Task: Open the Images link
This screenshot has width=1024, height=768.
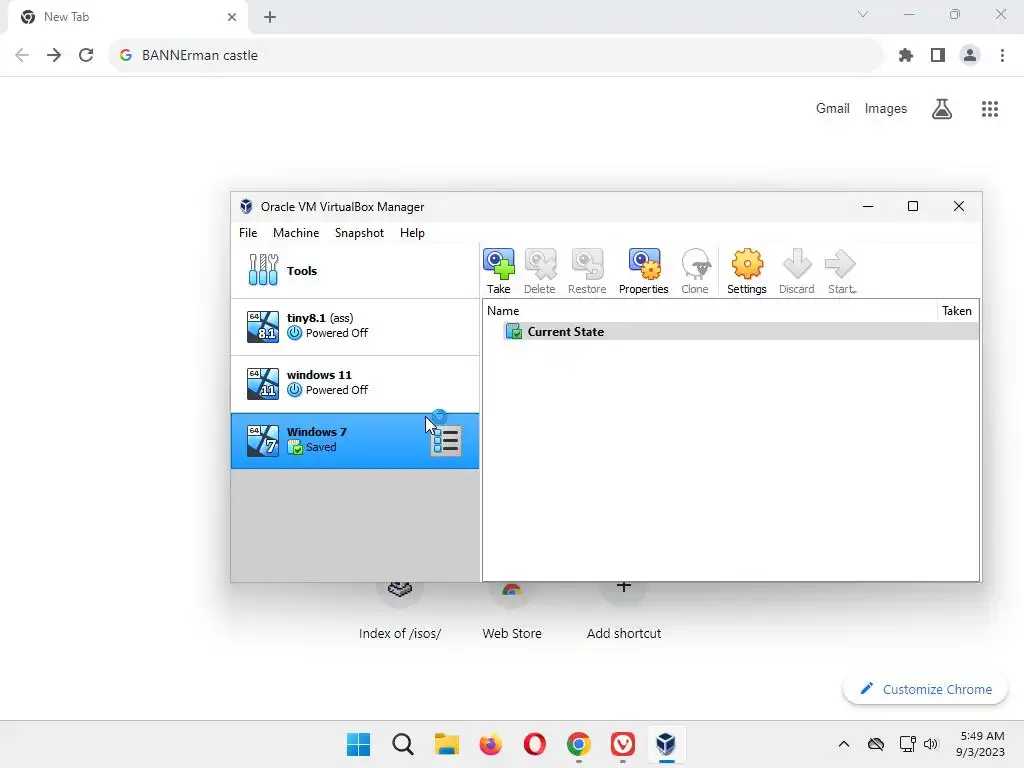Action: 886,108
